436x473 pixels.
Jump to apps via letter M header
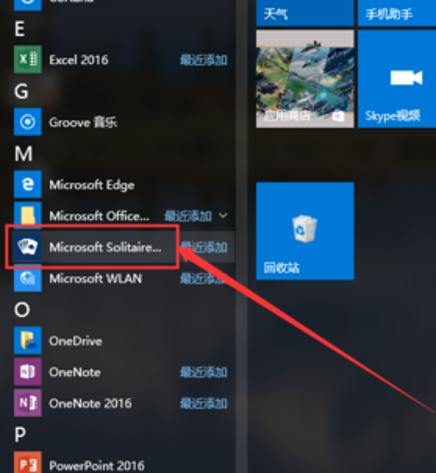pos(23,154)
